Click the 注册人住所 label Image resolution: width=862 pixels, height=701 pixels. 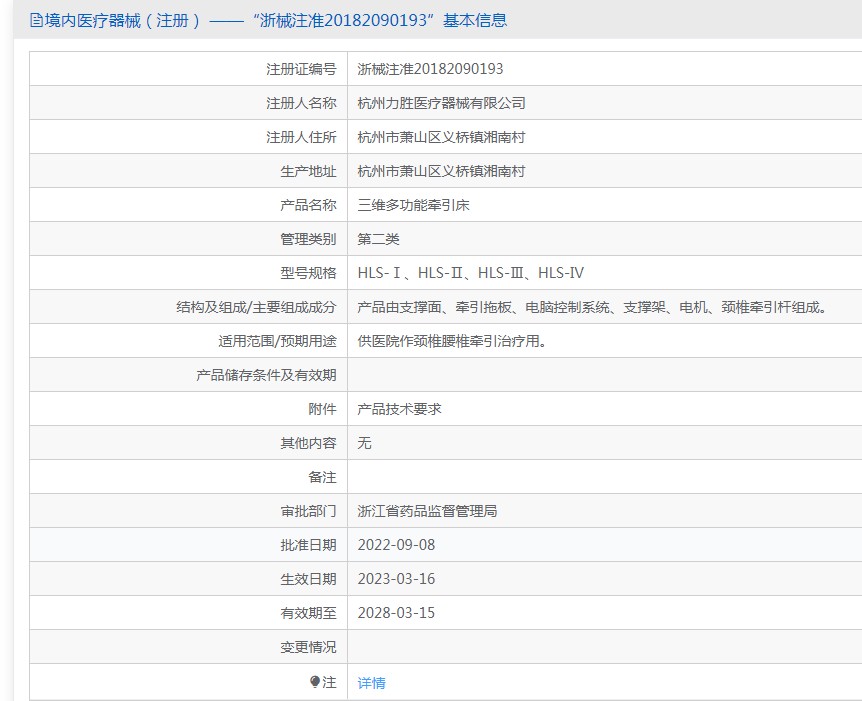pos(301,137)
